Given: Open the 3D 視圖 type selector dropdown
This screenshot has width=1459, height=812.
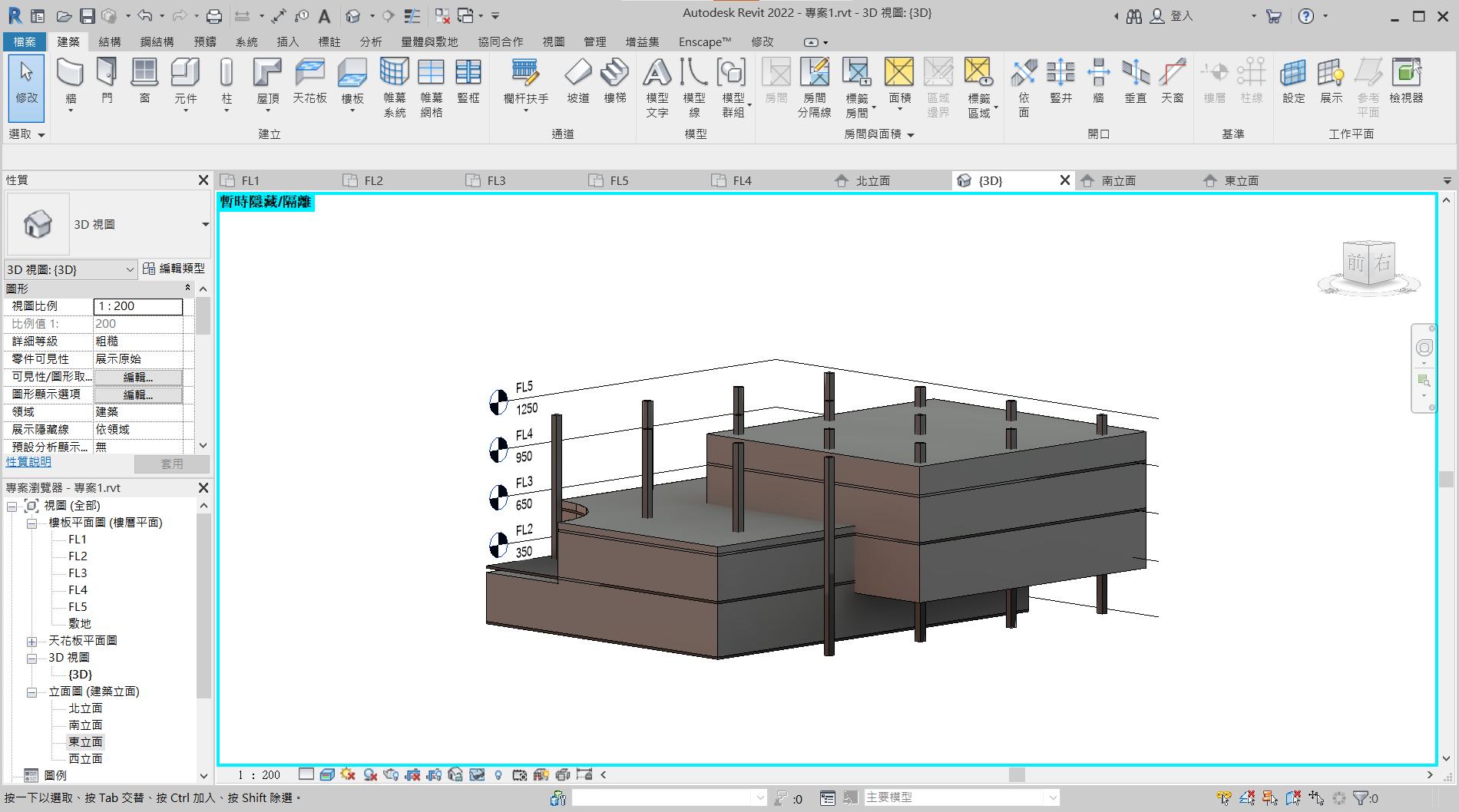Looking at the screenshot, I should click(205, 225).
